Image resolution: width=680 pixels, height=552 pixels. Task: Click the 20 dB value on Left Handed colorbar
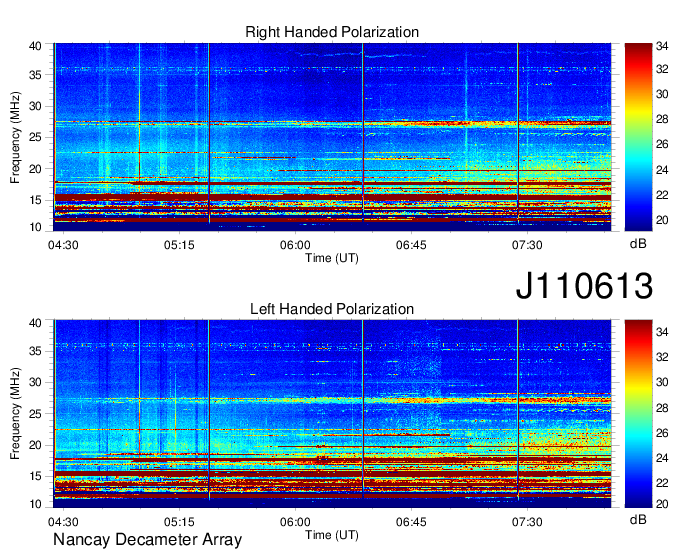[662, 504]
